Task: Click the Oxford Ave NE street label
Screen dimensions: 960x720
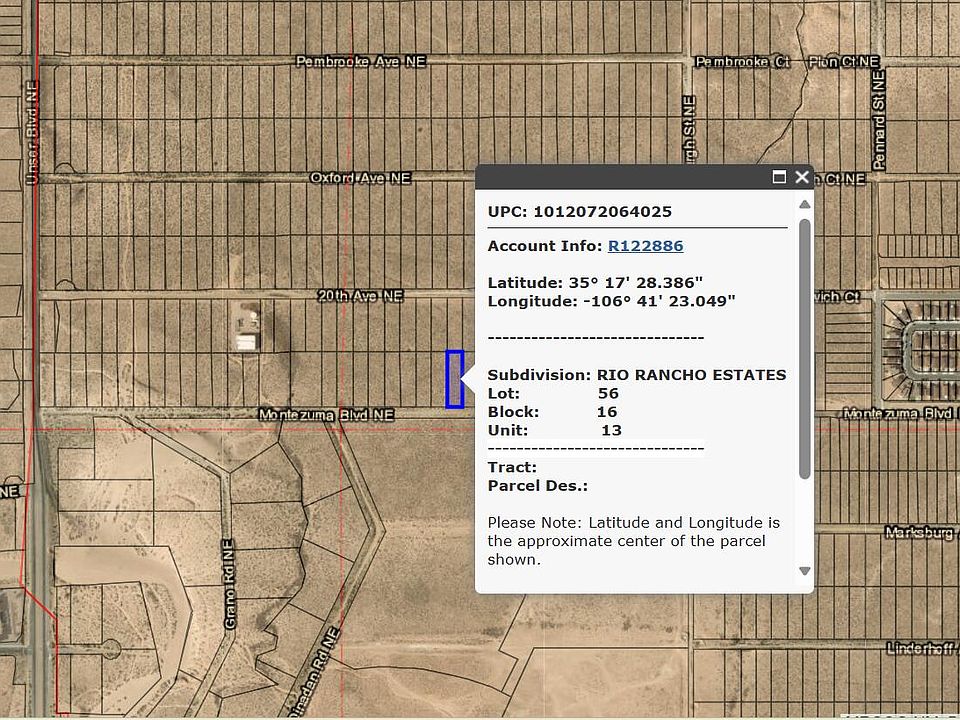Action: point(360,178)
